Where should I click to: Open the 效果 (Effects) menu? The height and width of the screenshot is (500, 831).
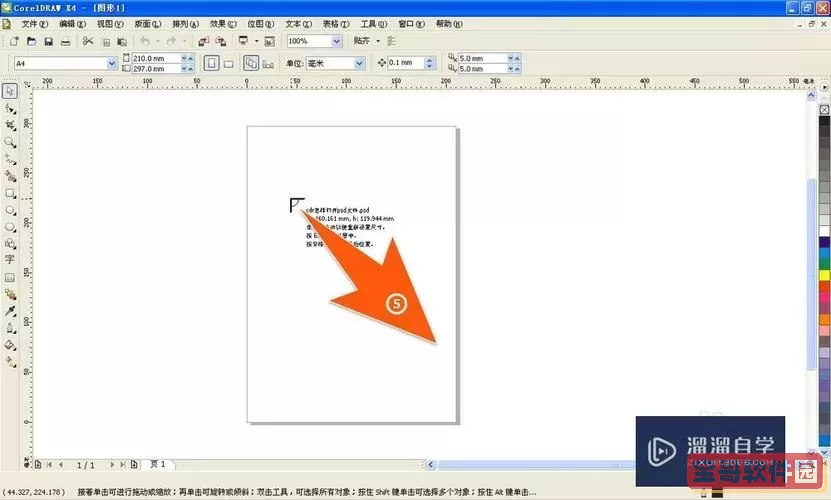pos(223,24)
